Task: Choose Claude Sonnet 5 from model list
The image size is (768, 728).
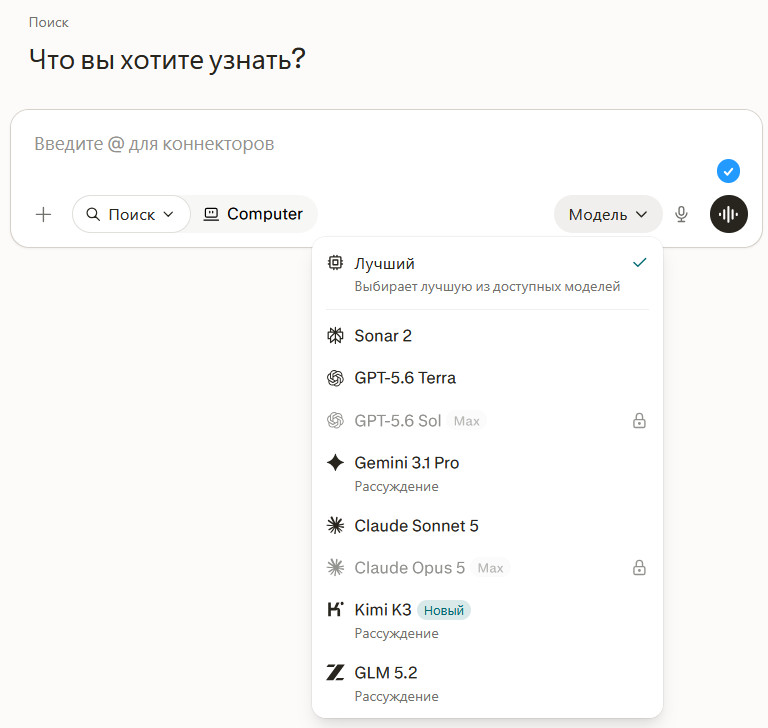Action: (x=487, y=526)
